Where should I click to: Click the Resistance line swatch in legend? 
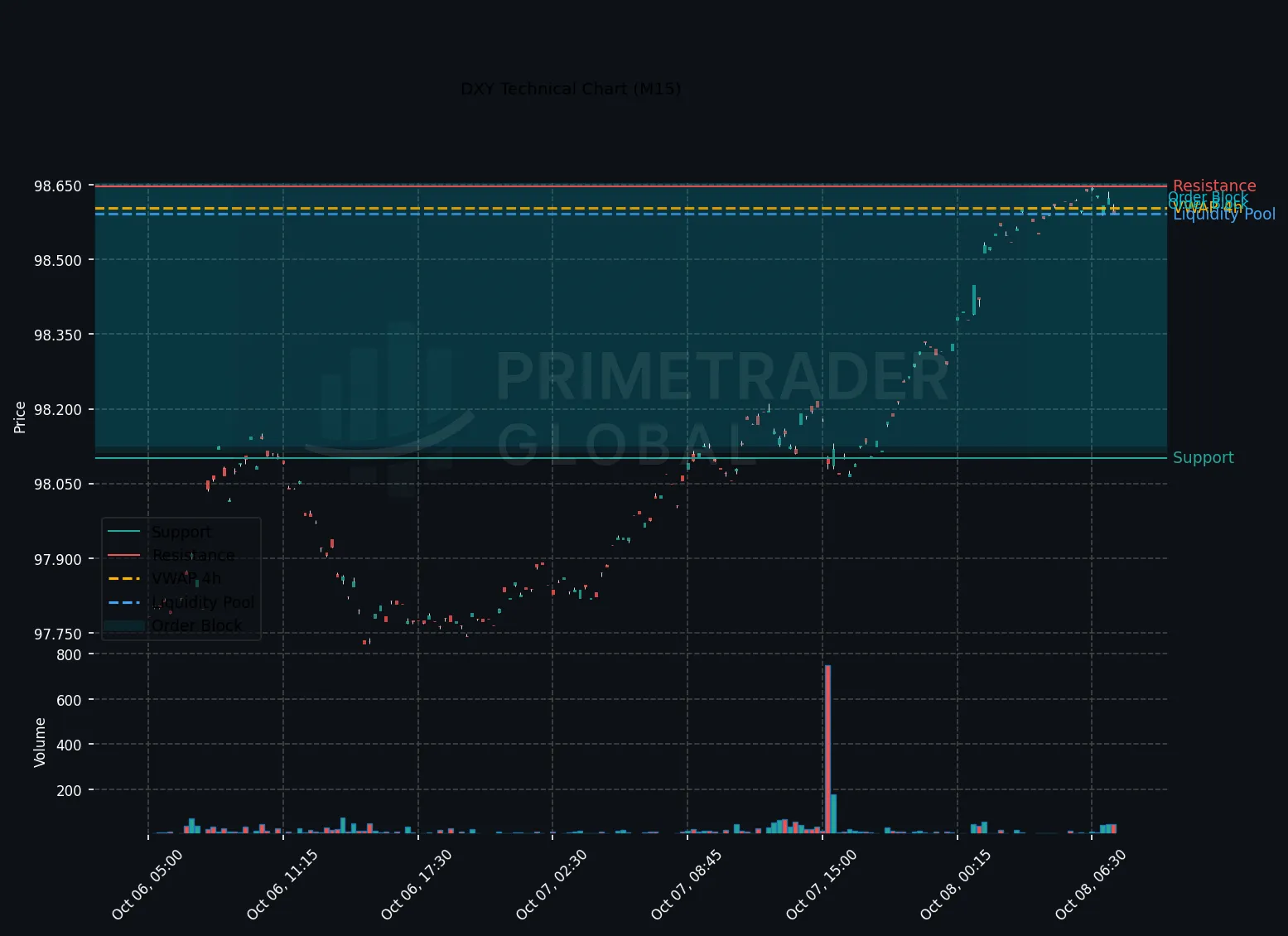point(123,555)
